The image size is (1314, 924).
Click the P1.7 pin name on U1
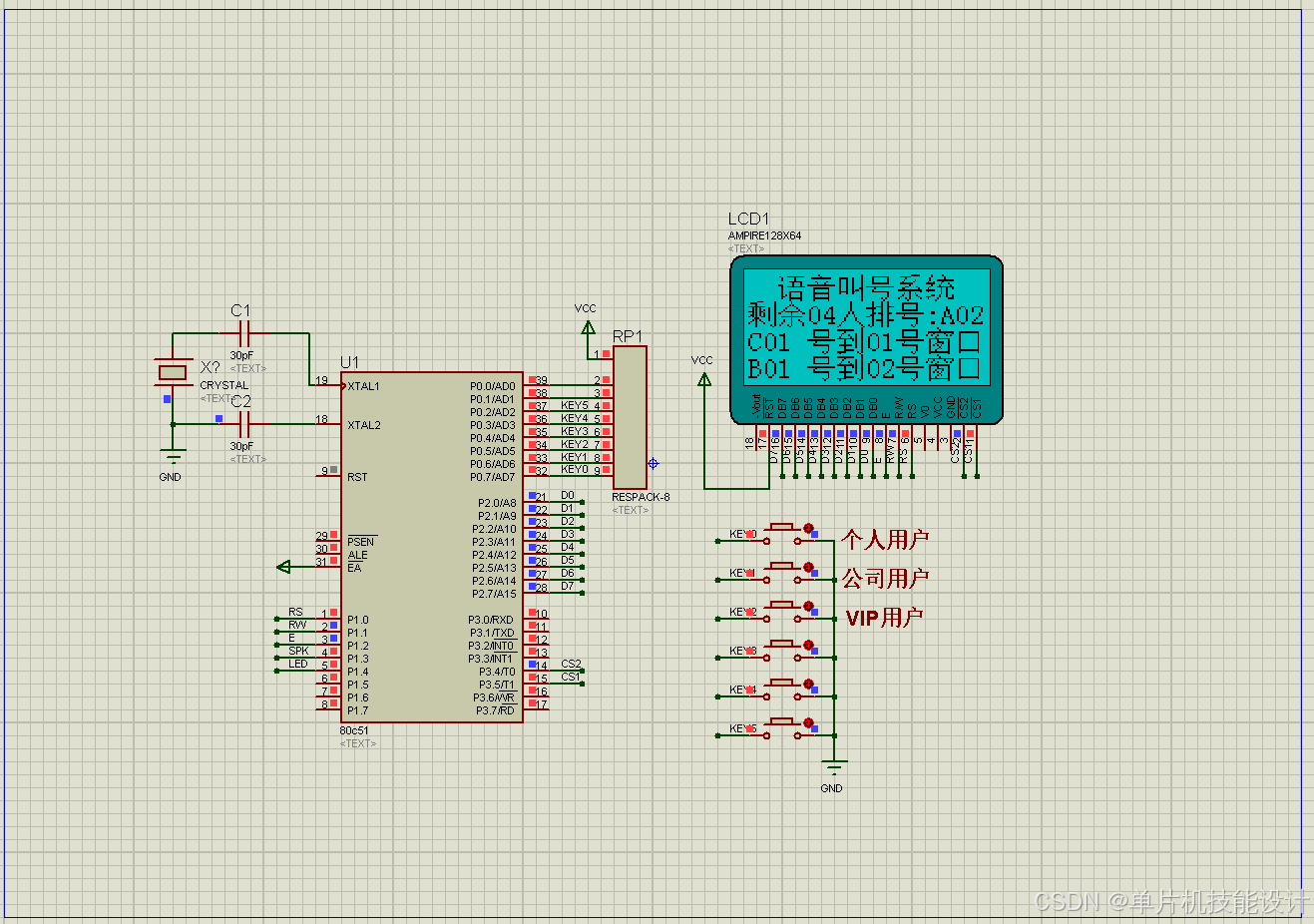click(358, 710)
